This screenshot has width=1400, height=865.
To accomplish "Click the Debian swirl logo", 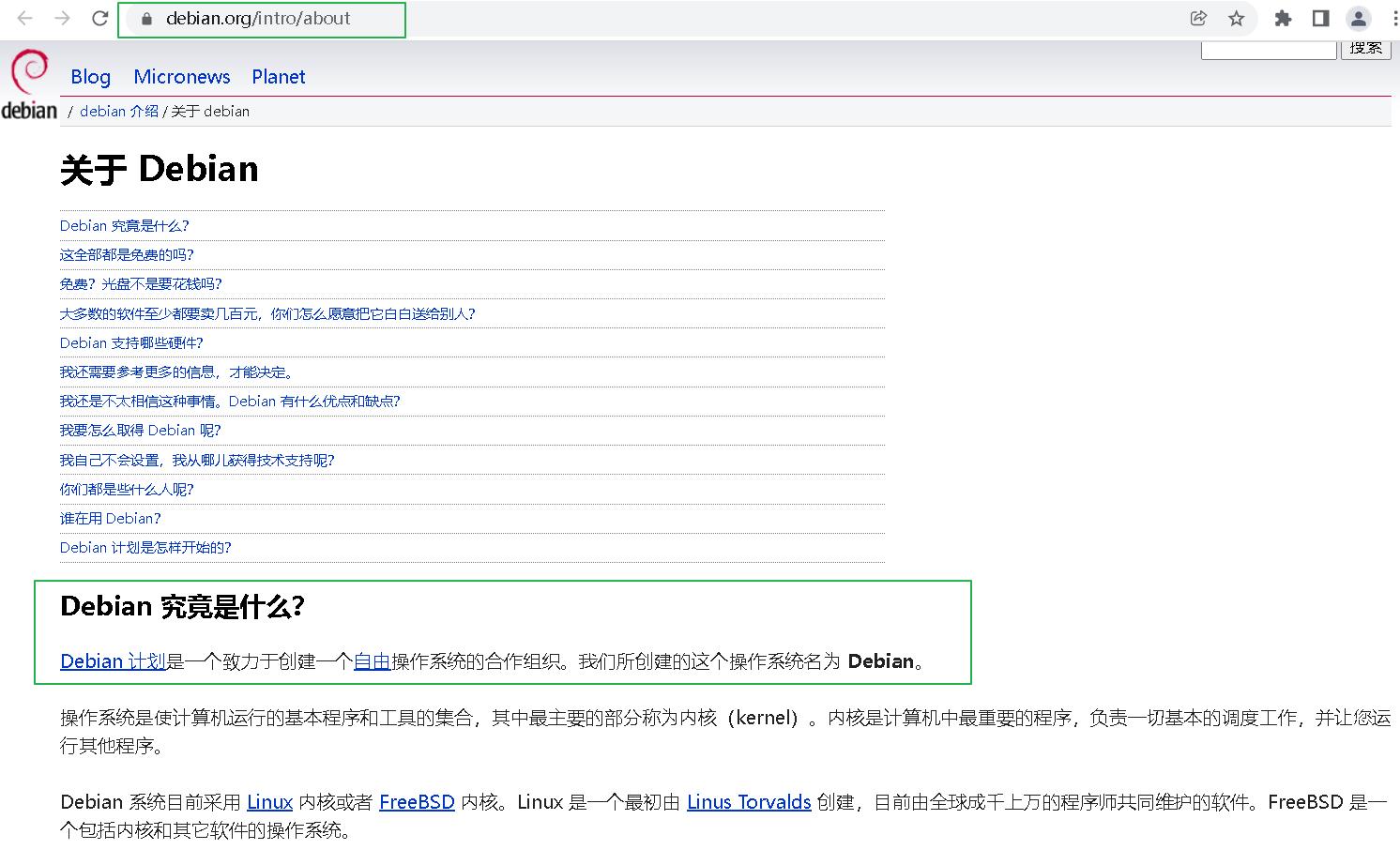I will (x=29, y=85).
